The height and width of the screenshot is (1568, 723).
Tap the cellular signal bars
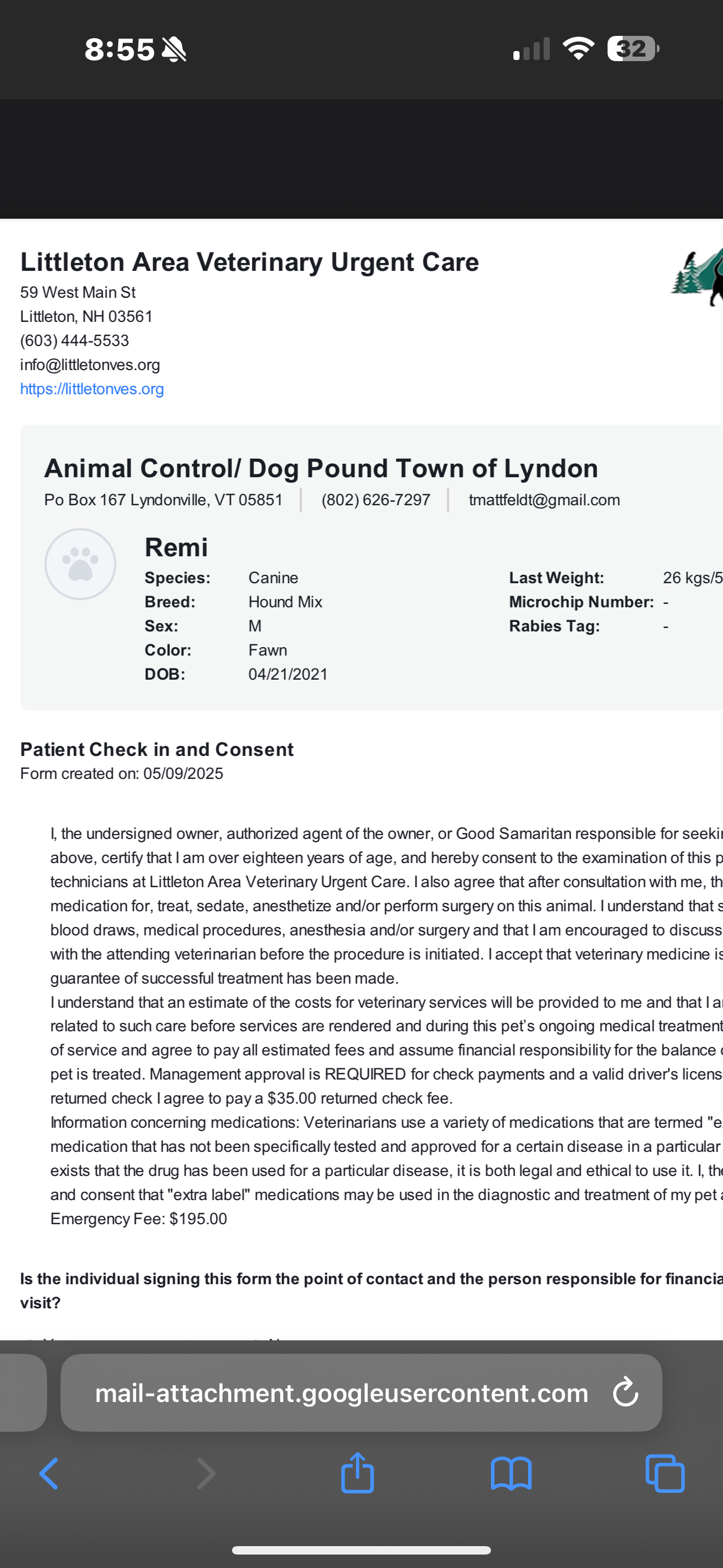[531, 49]
